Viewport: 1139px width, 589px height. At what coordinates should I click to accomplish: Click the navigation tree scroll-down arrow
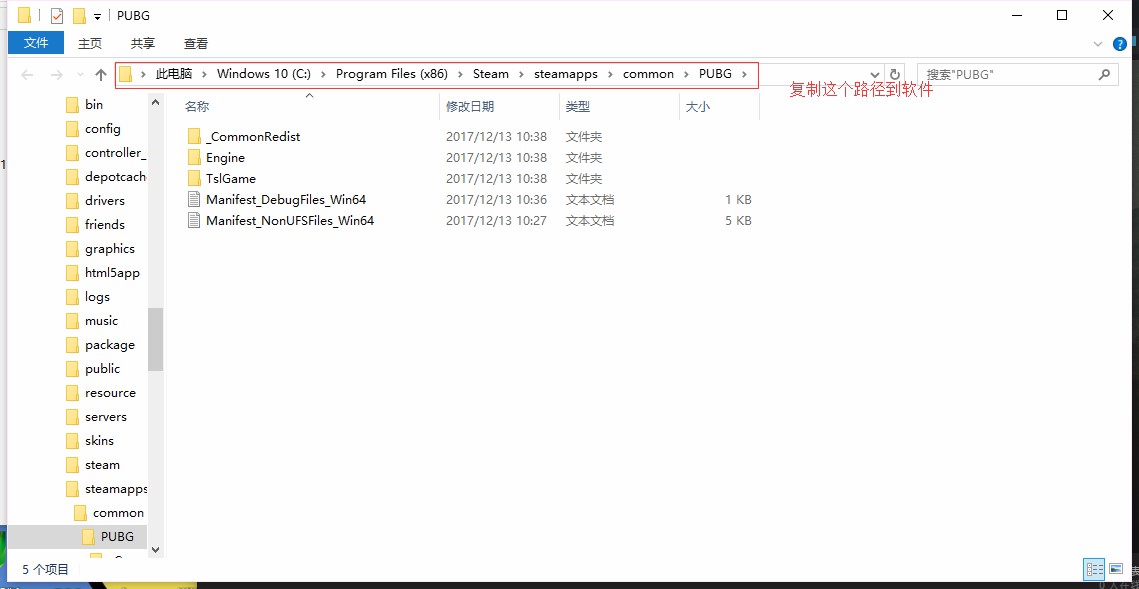(x=155, y=550)
